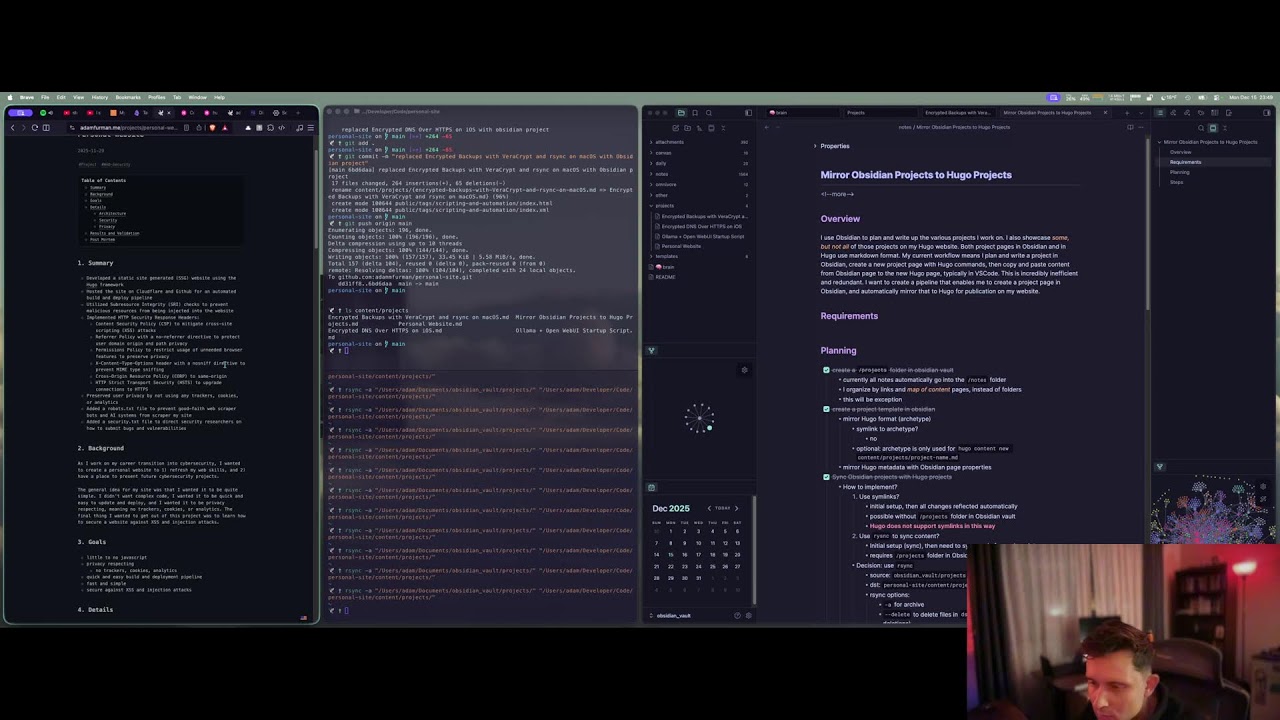Open the Brave hamburger menu
This screenshot has height=720, width=1280.
310,128
